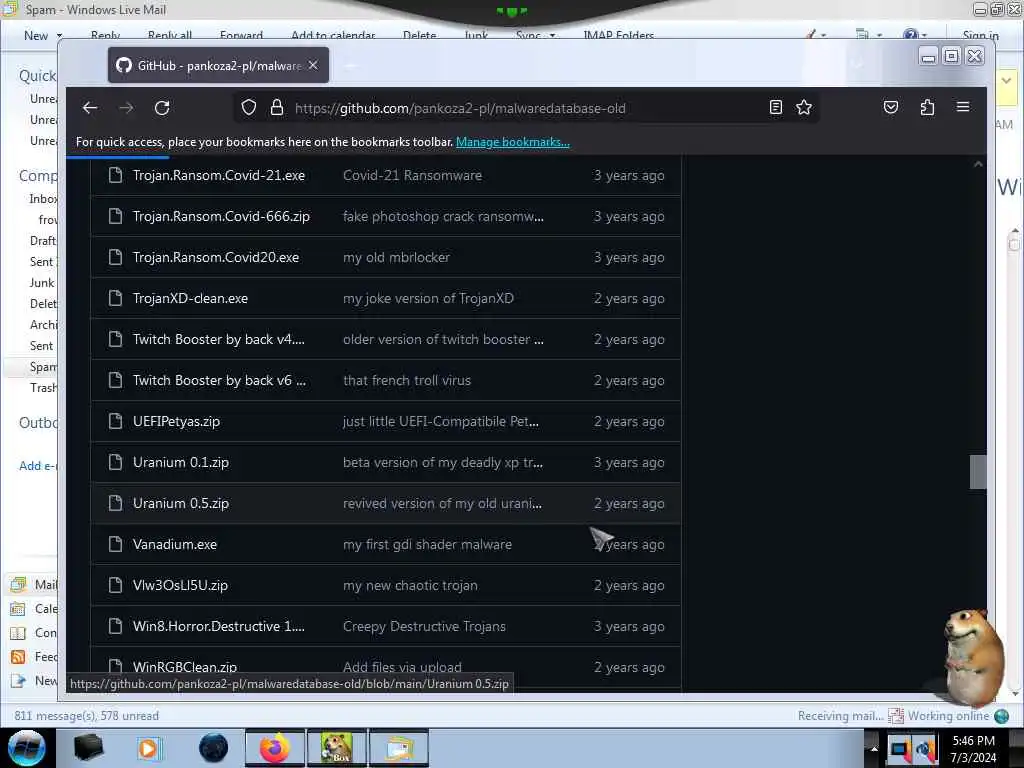Open Calendar section in Live Mail sidebar

(34, 609)
